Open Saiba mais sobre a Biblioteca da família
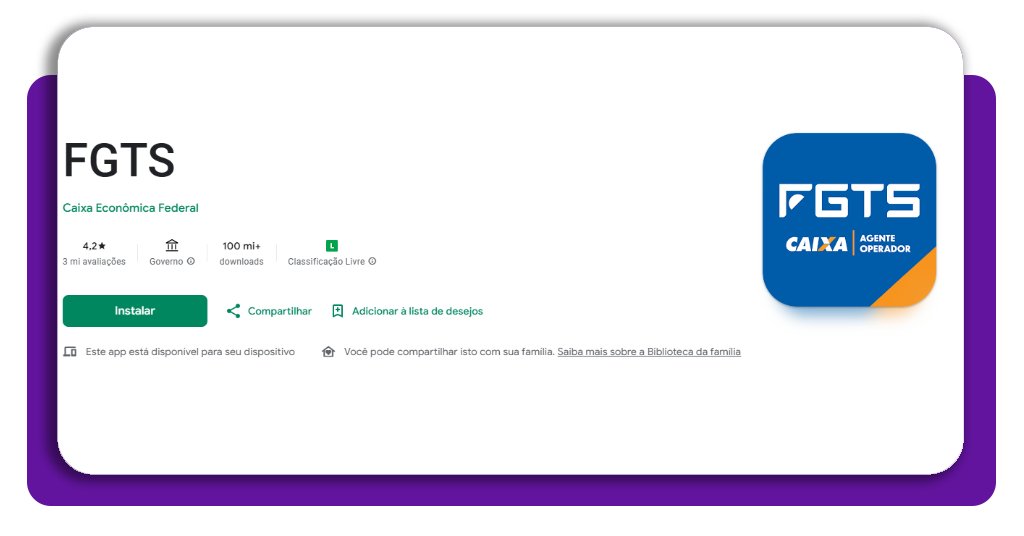Viewport: 1024px width, 536px height. tap(649, 352)
